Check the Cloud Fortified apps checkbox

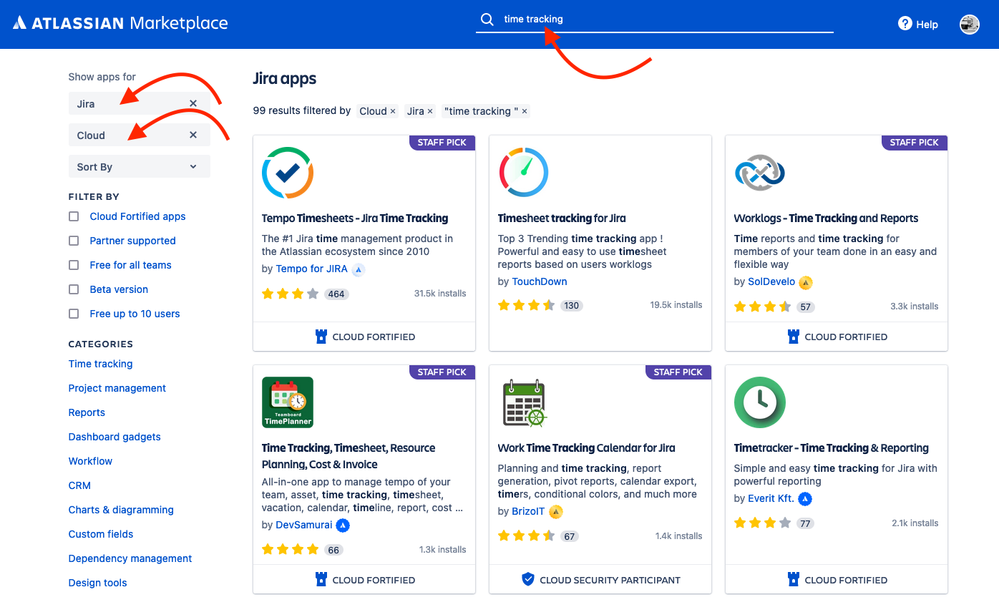coord(74,217)
